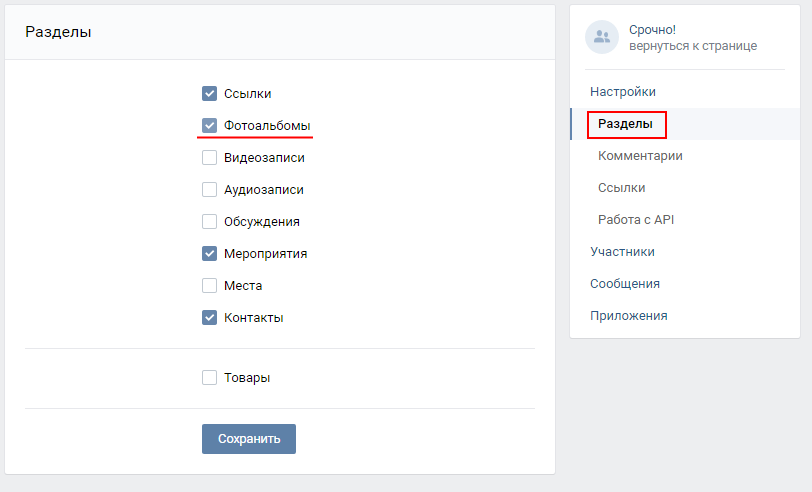
Task: Enable the Видеозаписи checkbox
Action: [x=209, y=158]
